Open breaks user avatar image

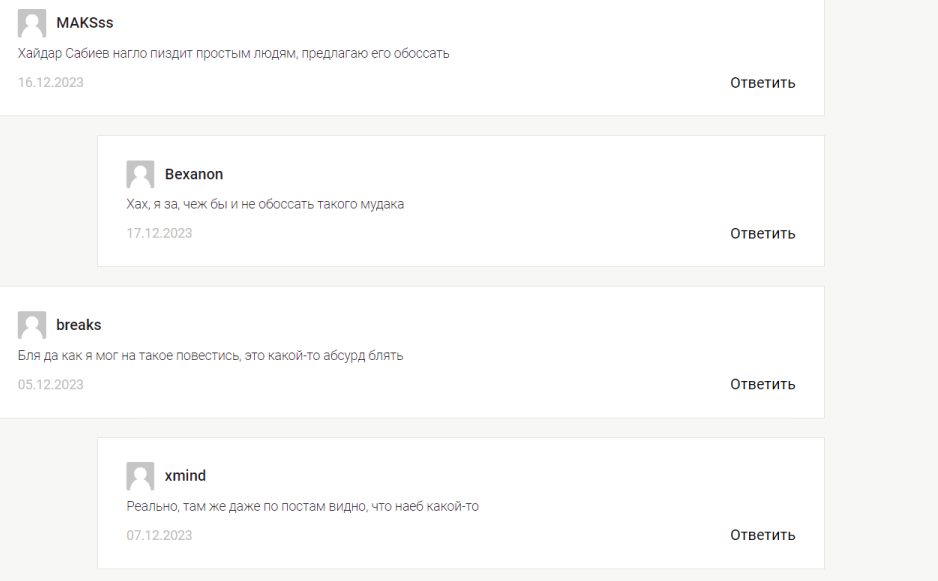coord(32,325)
